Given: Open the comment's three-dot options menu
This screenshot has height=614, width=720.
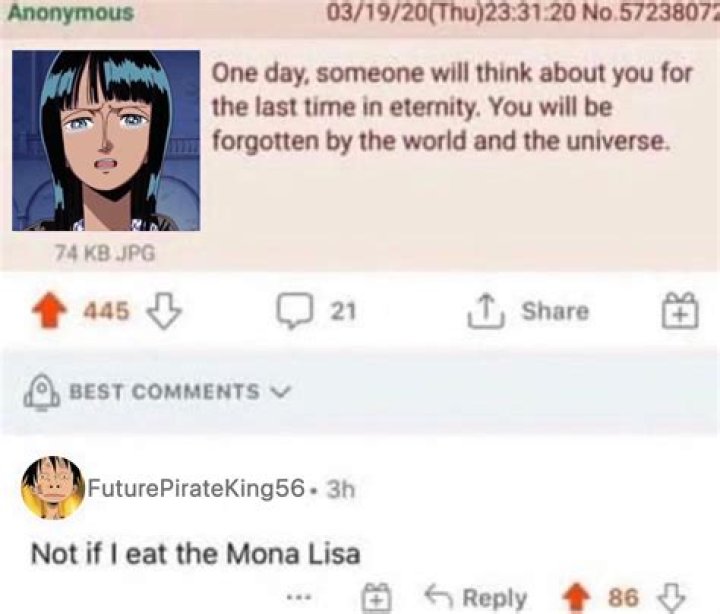Looking at the screenshot, I should click(297, 597).
